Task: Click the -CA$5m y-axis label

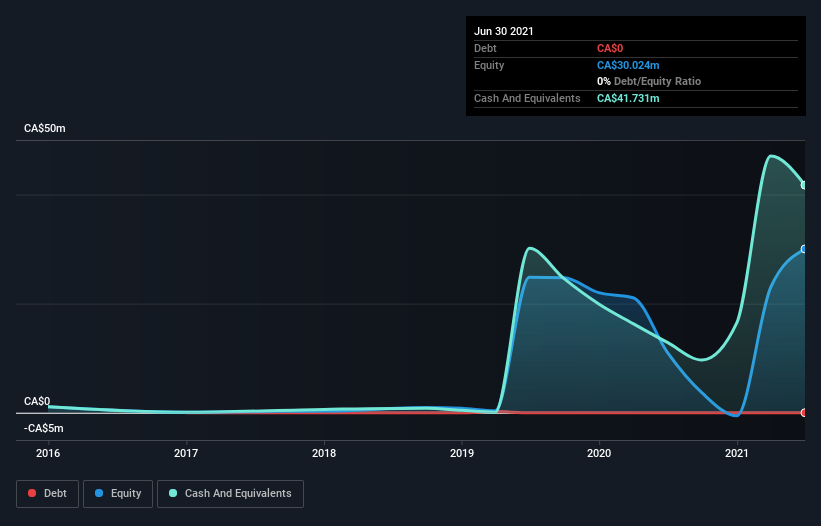Action: coord(43,429)
